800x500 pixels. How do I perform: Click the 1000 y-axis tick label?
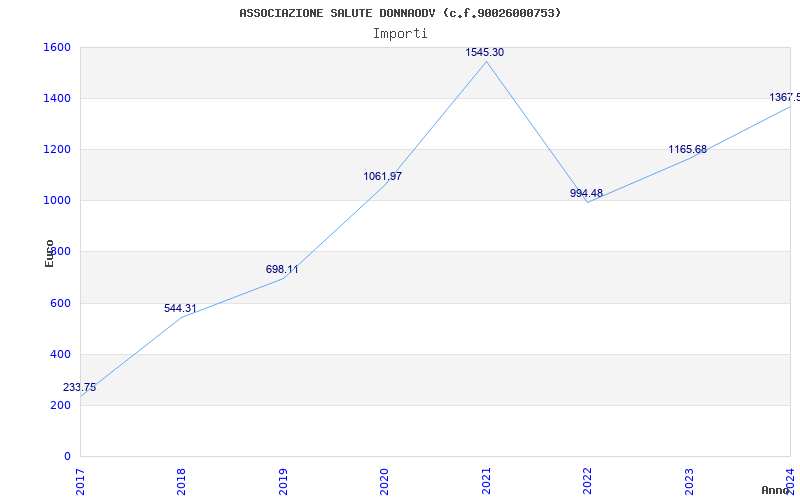click(57, 201)
